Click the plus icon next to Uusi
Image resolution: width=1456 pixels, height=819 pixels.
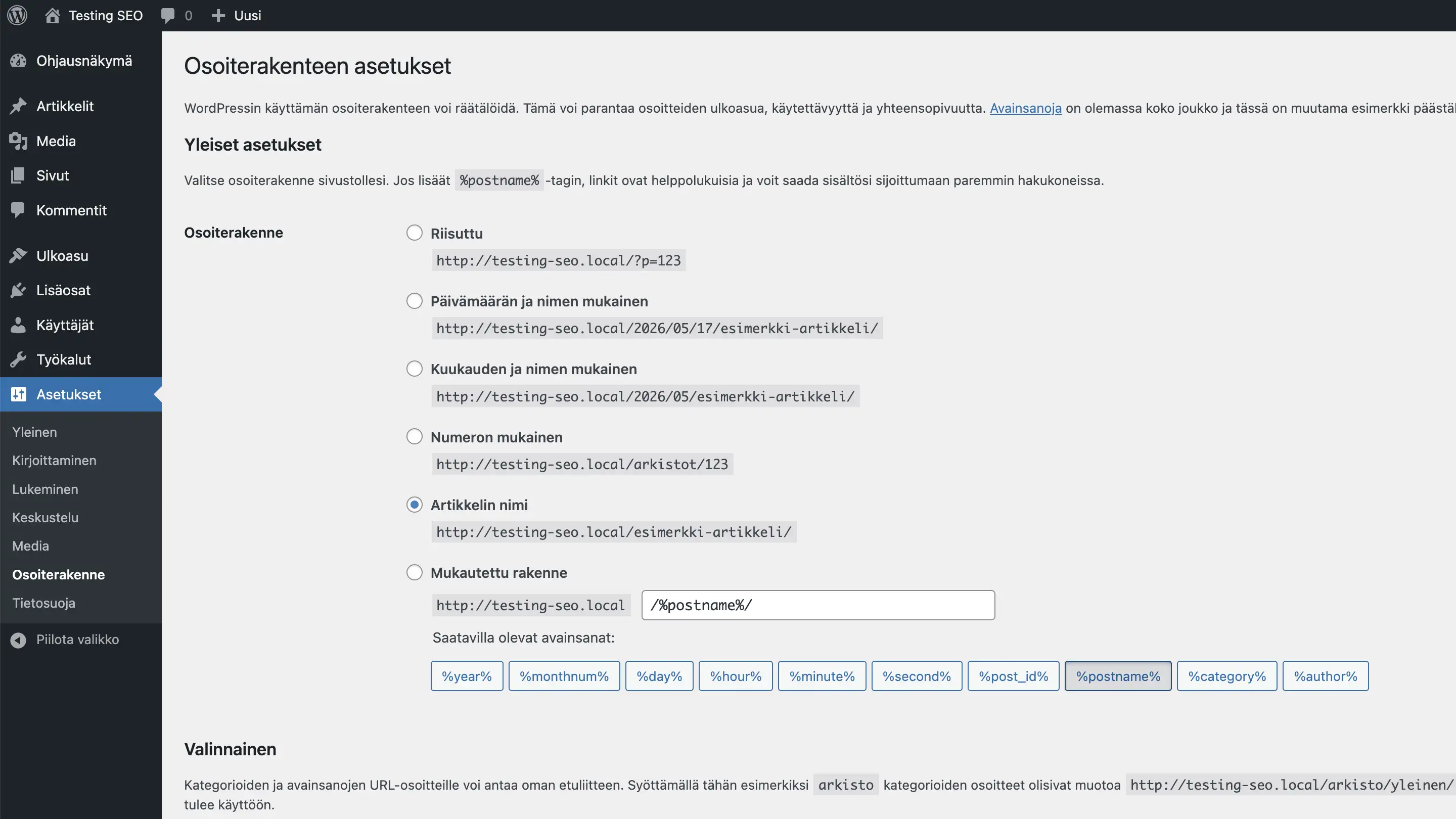pos(218,16)
